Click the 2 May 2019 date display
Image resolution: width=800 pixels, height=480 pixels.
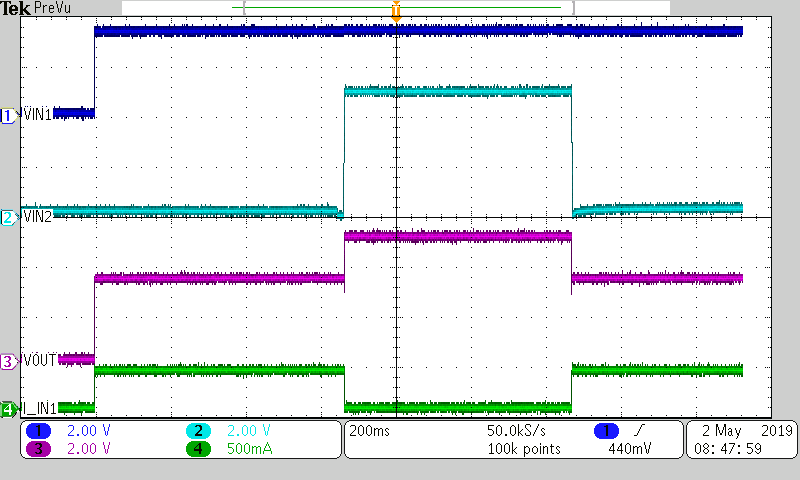pos(739,431)
